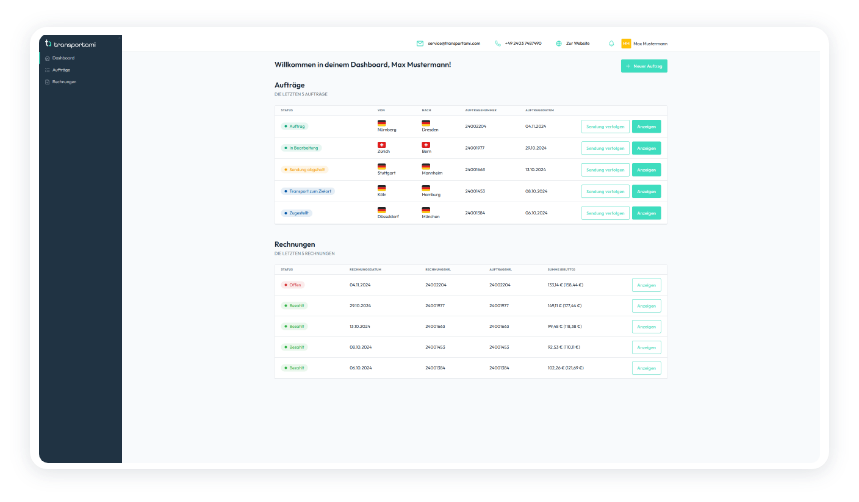Click the 'In Bearbeitung' status badge
859x502 pixels.
coord(301,148)
